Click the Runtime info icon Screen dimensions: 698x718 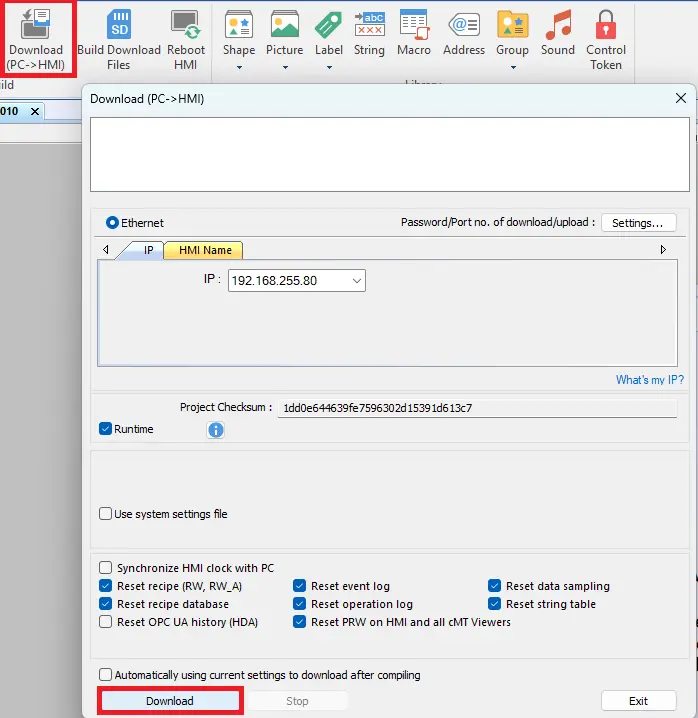pyautogui.click(x=216, y=430)
